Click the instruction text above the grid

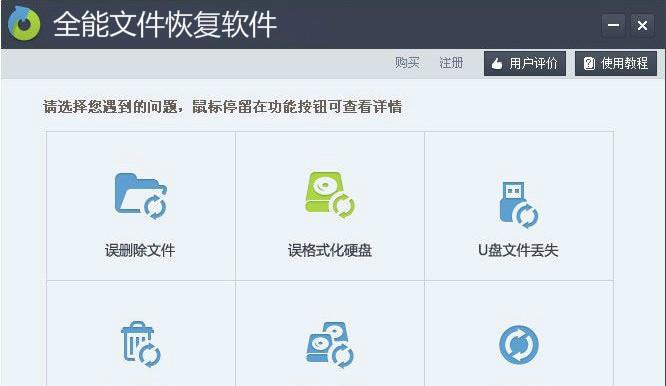tap(223, 107)
